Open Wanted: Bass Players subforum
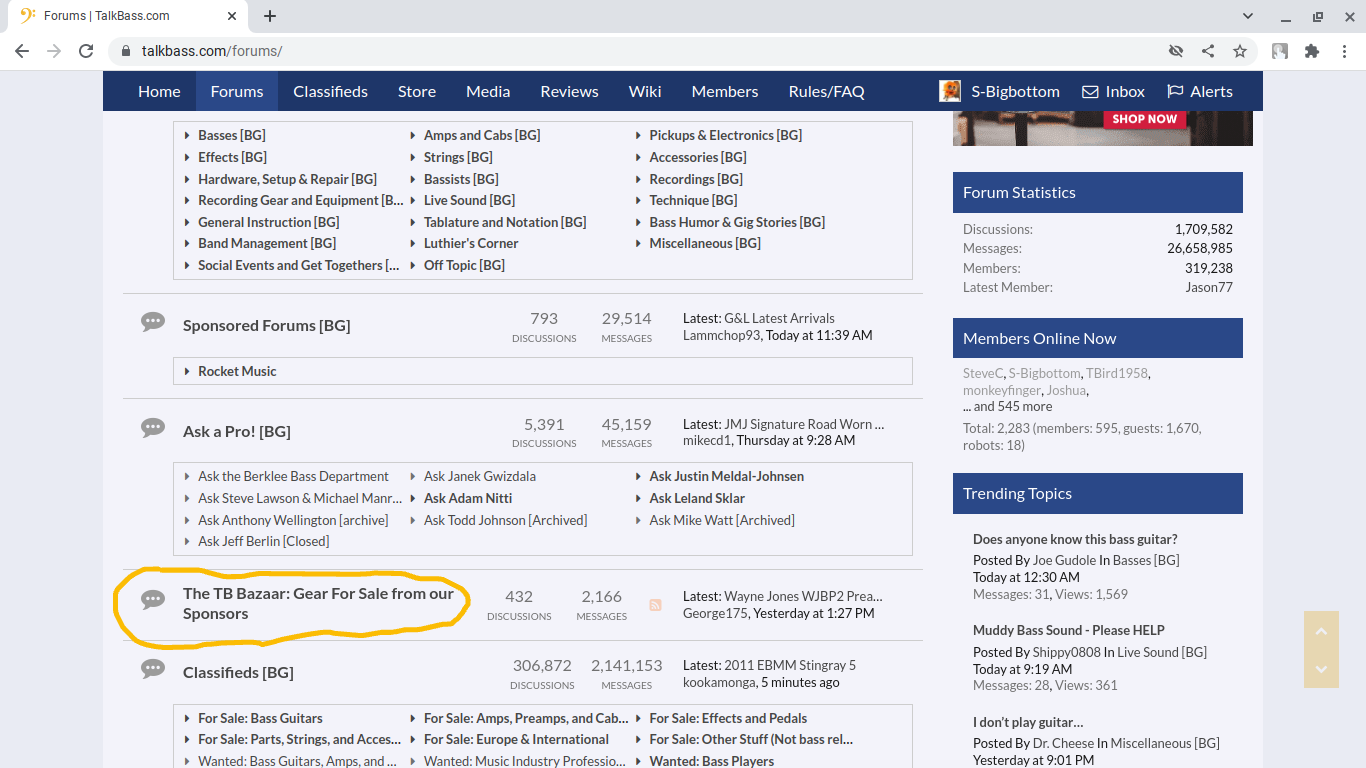 pos(712,761)
